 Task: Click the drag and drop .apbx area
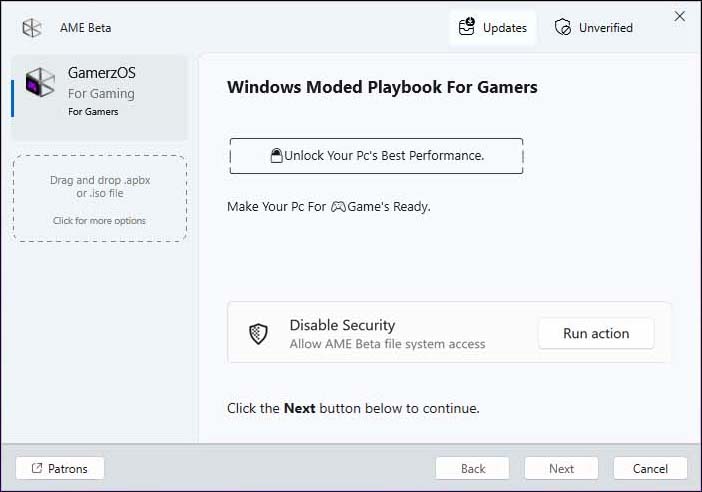pos(100,198)
